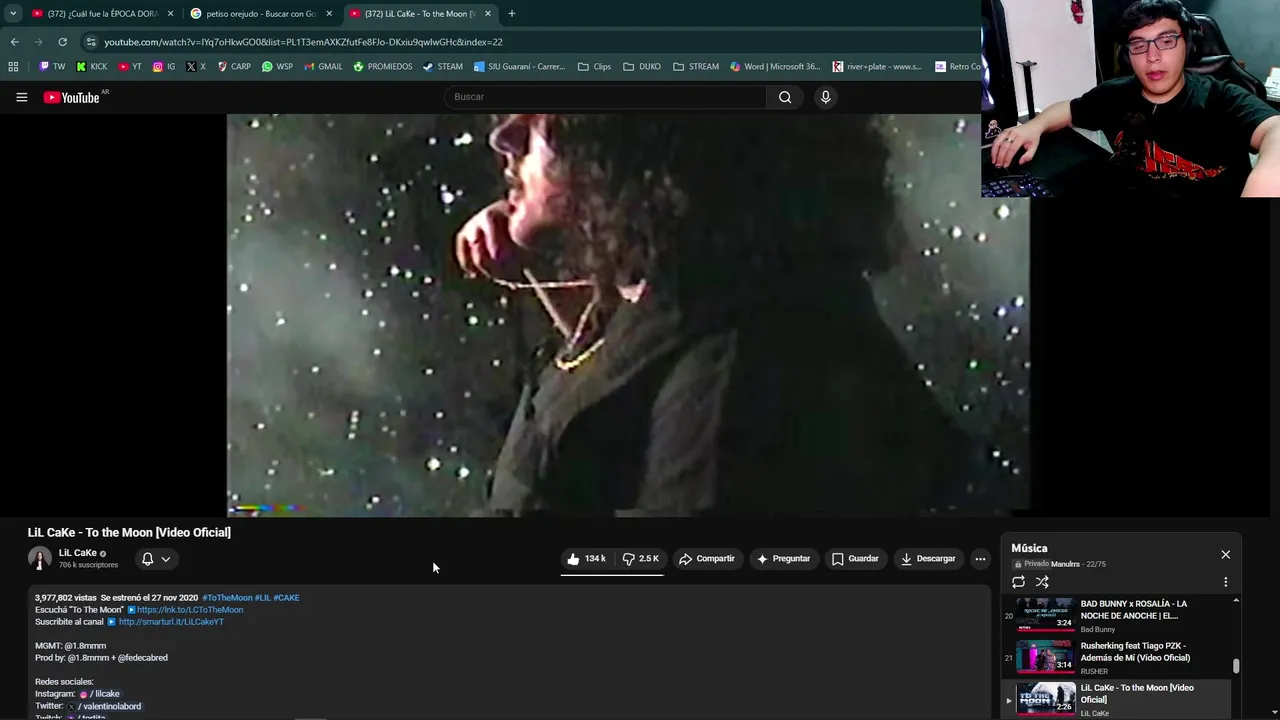Image resolution: width=1280 pixels, height=720 pixels.
Task: Open Música playlist title
Action: tap(1029, 548)
